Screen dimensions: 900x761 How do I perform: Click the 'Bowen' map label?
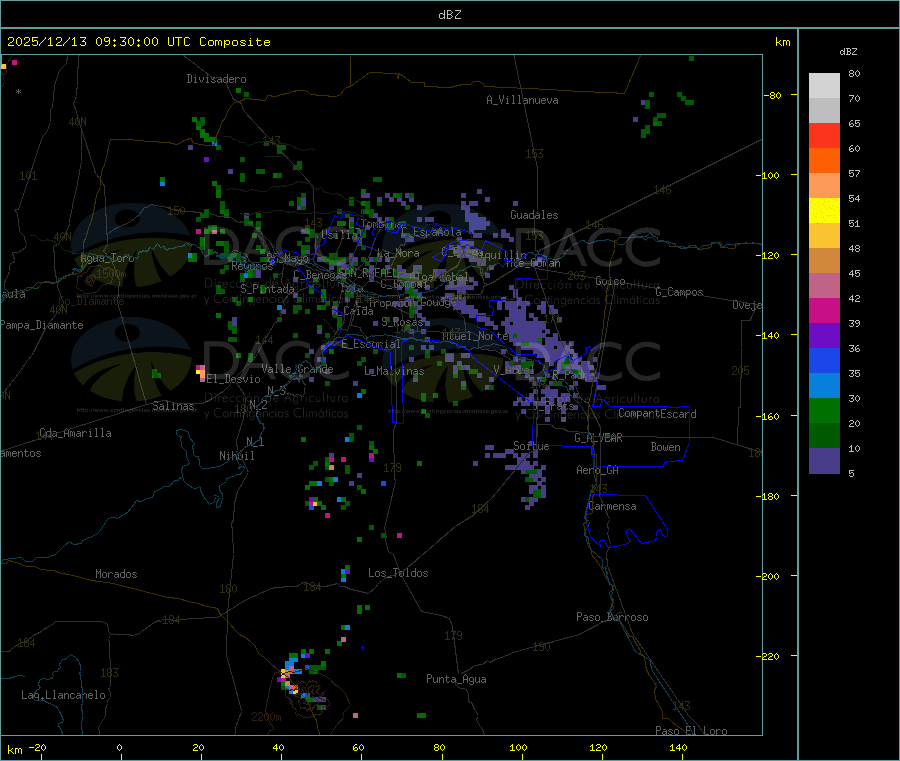tap(665, 447)
